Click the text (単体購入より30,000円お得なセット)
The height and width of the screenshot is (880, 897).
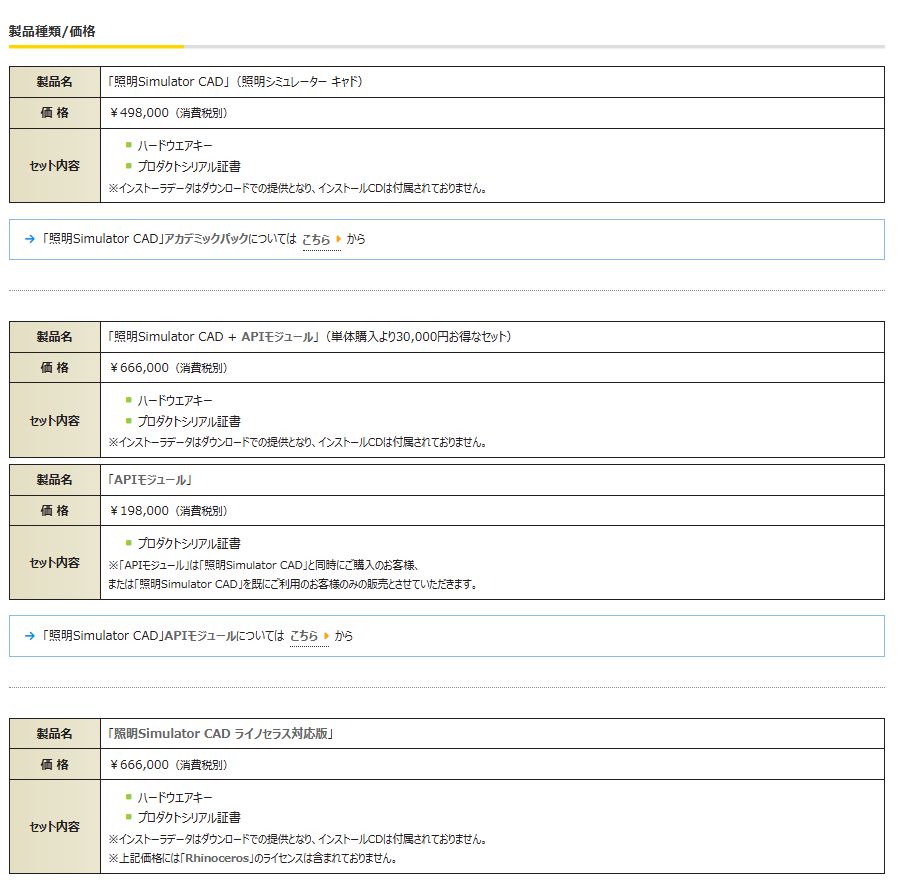(418, 337)
